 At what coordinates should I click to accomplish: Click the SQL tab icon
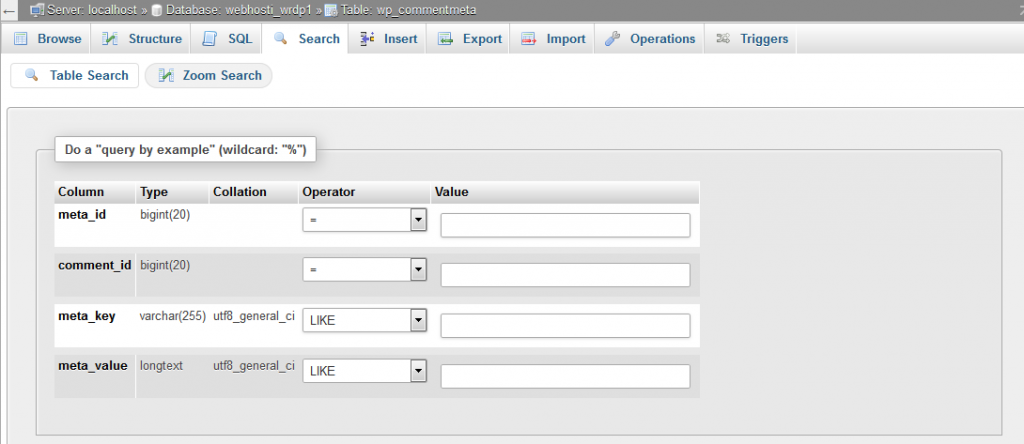click(209, 39)
